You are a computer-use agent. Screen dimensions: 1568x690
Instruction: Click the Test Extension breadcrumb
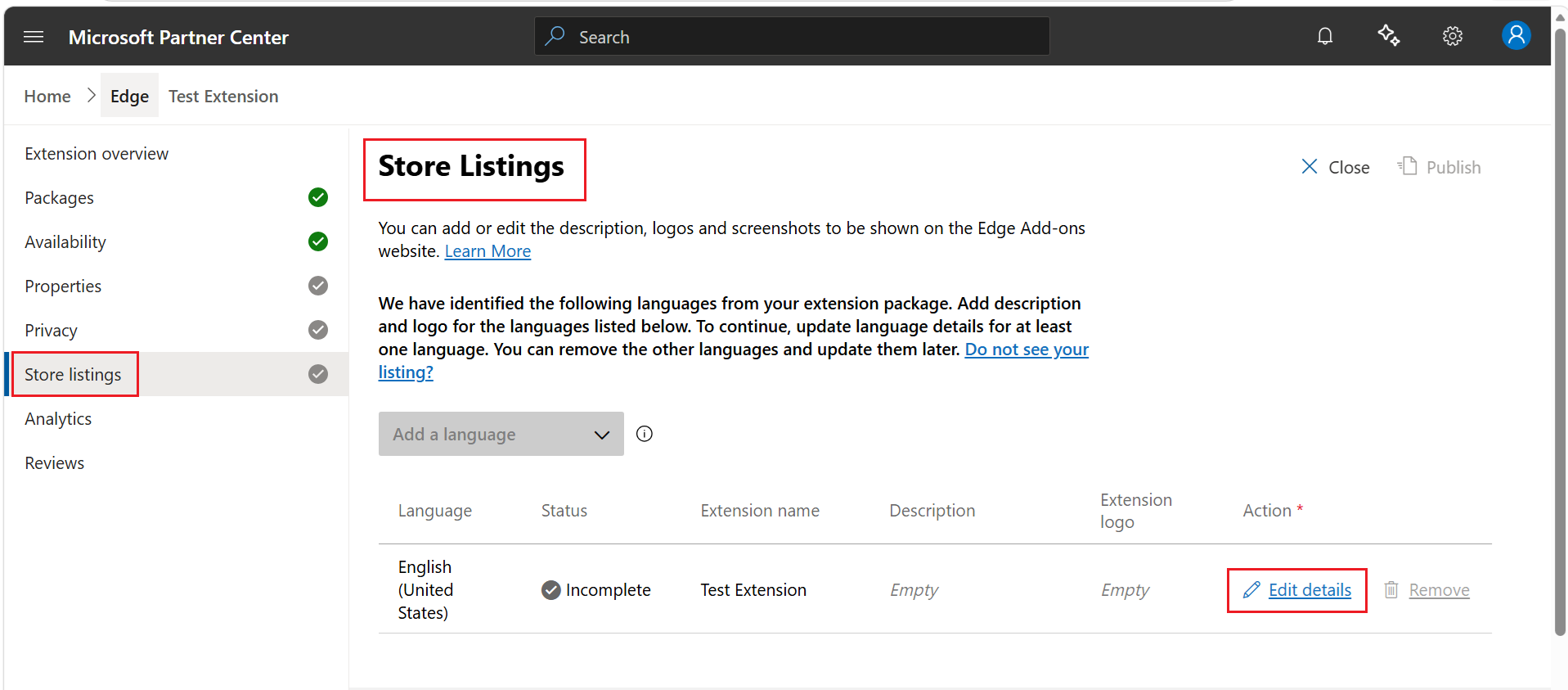tap(223, 97)
